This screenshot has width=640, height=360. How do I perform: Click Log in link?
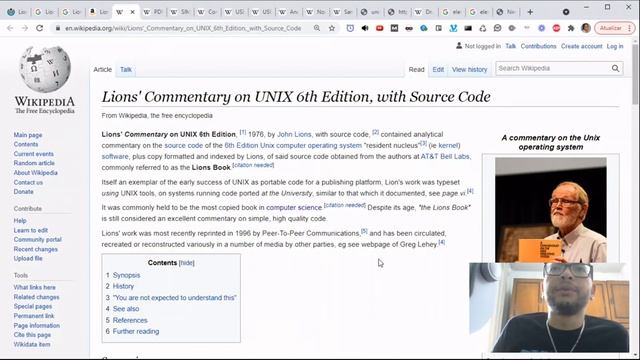[615, 46]
